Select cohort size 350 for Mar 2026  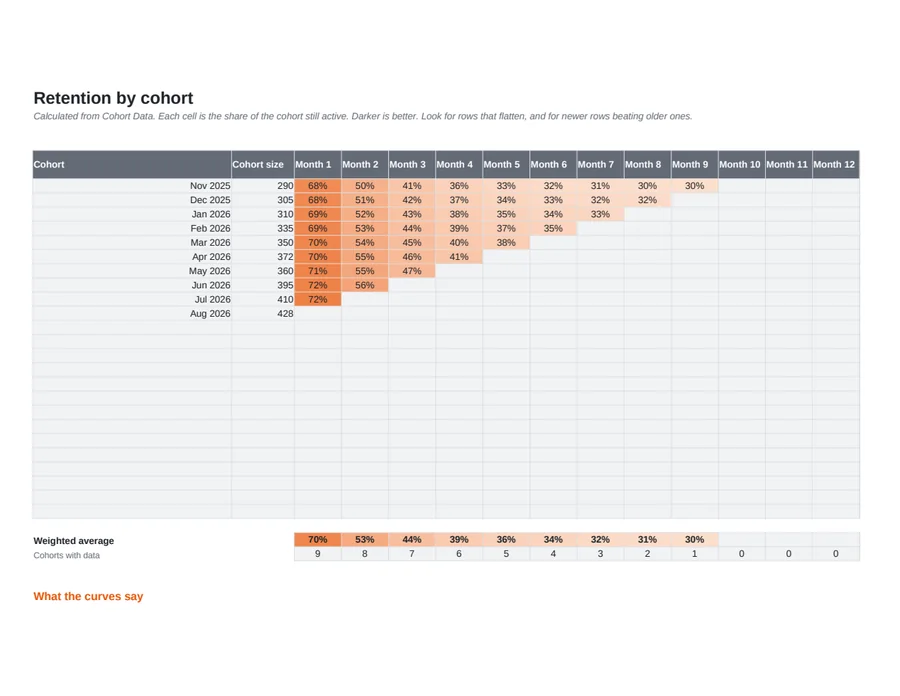[263, 243]
